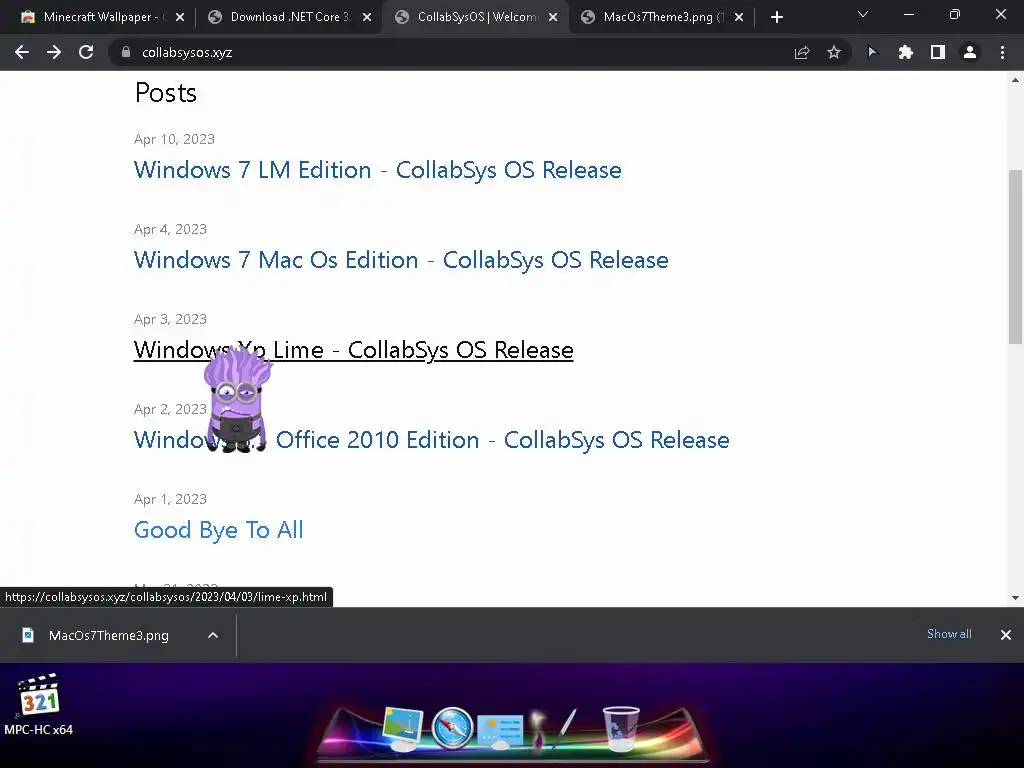The width and height of the screenshot is (1024, 768).
Task: Open Chrome's three-dot menu
Action: click(1002, 52)
